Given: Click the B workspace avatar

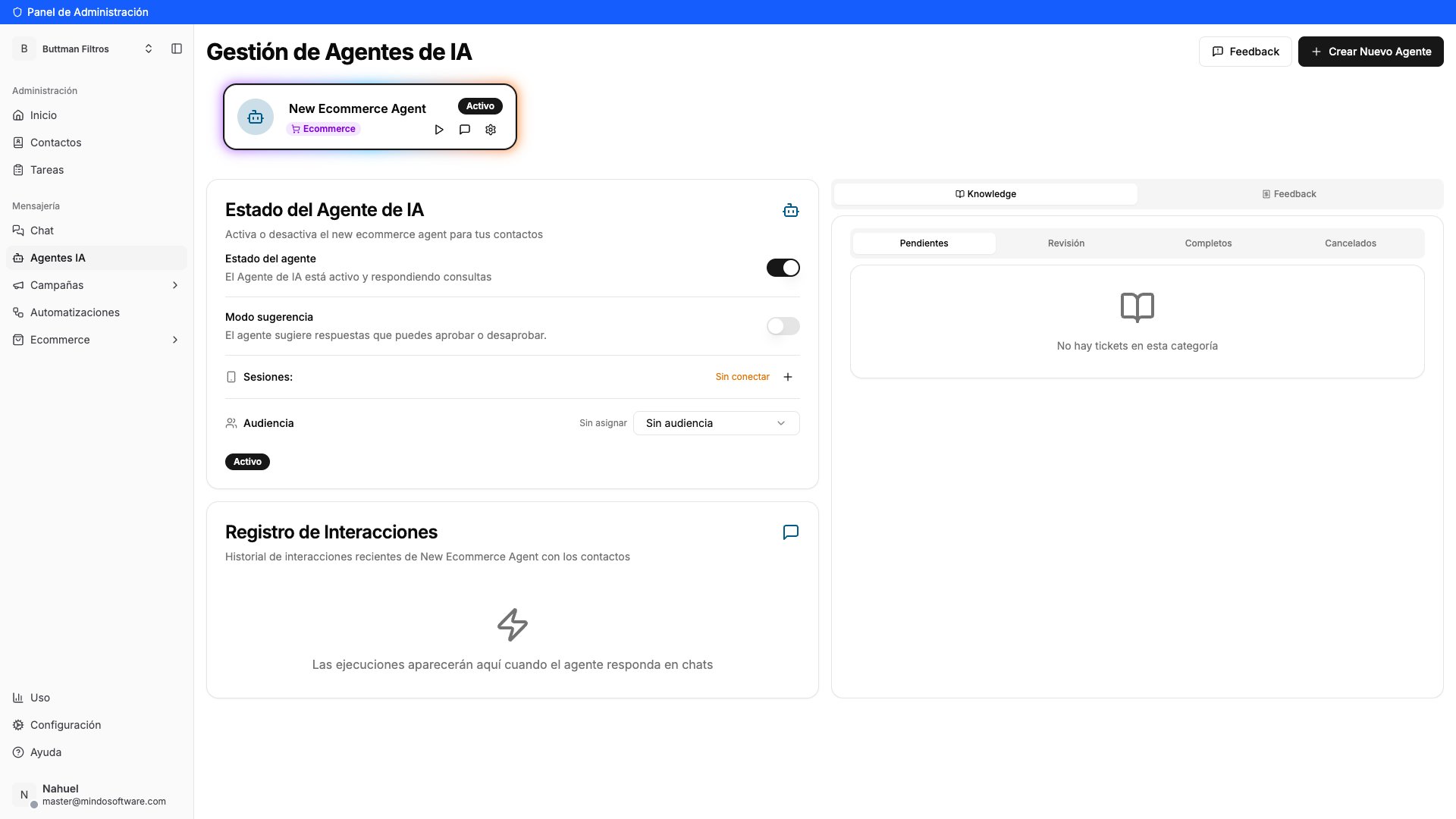Looking at the screenshot, I should 24,49.
